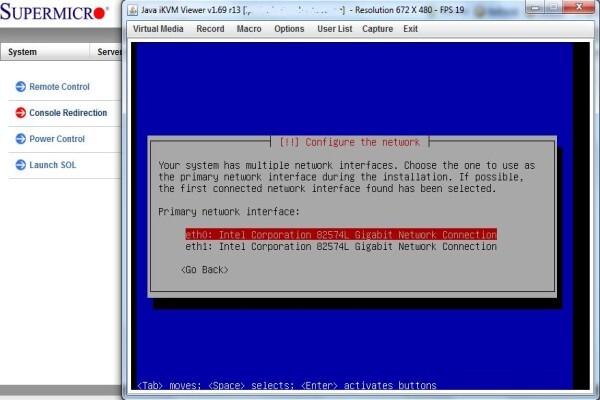Image resolution: width=600 pixels, height=400 pixels.
Task: Open the Remote Control link
Action: [x=59, y=87]
